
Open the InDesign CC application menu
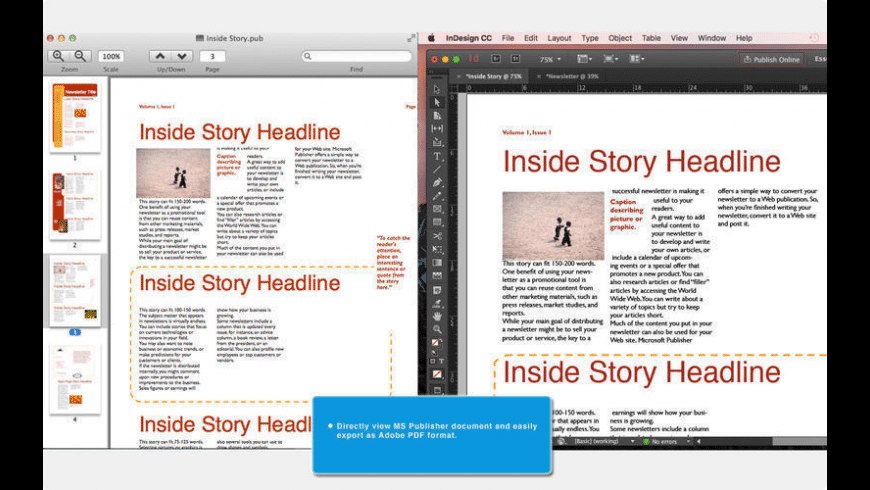click(x=469, y=38)
